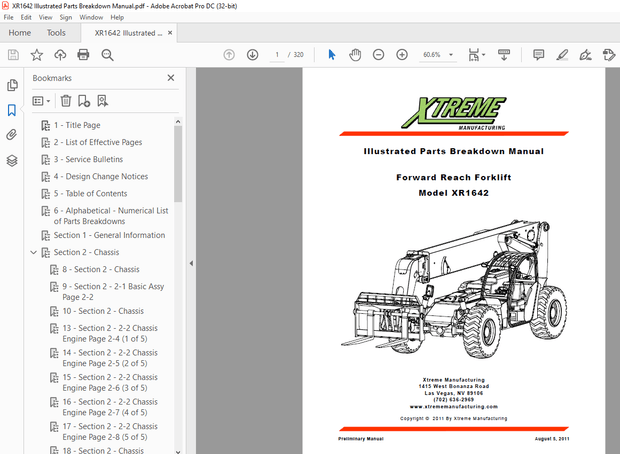
Task: Open the Edit menu
Action: [26, 17]
